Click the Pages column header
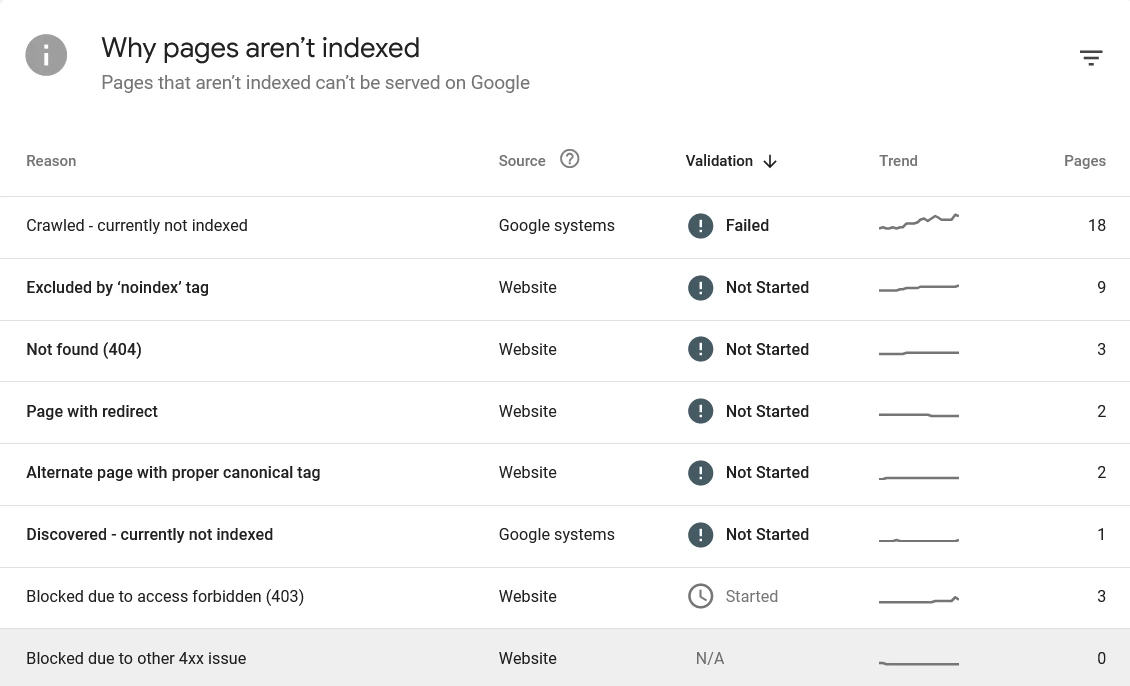This screenshot has width=1130, height=686. 1085,161
